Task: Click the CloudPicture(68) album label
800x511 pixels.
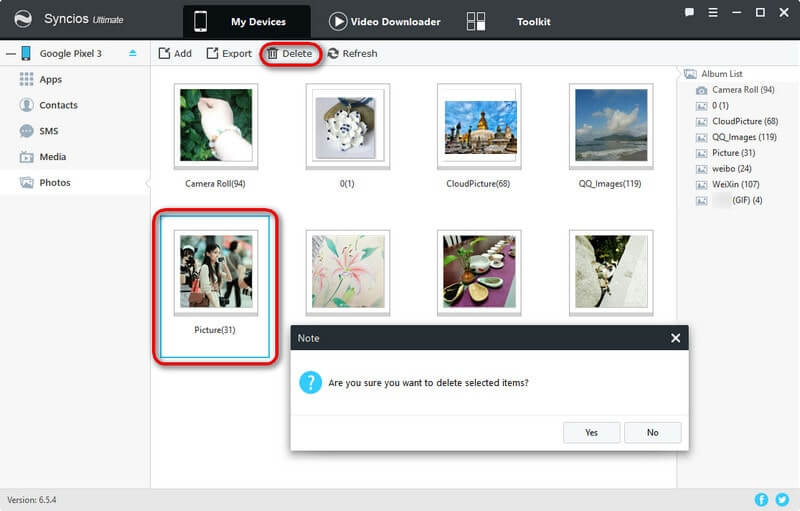Action: [478, 184]
